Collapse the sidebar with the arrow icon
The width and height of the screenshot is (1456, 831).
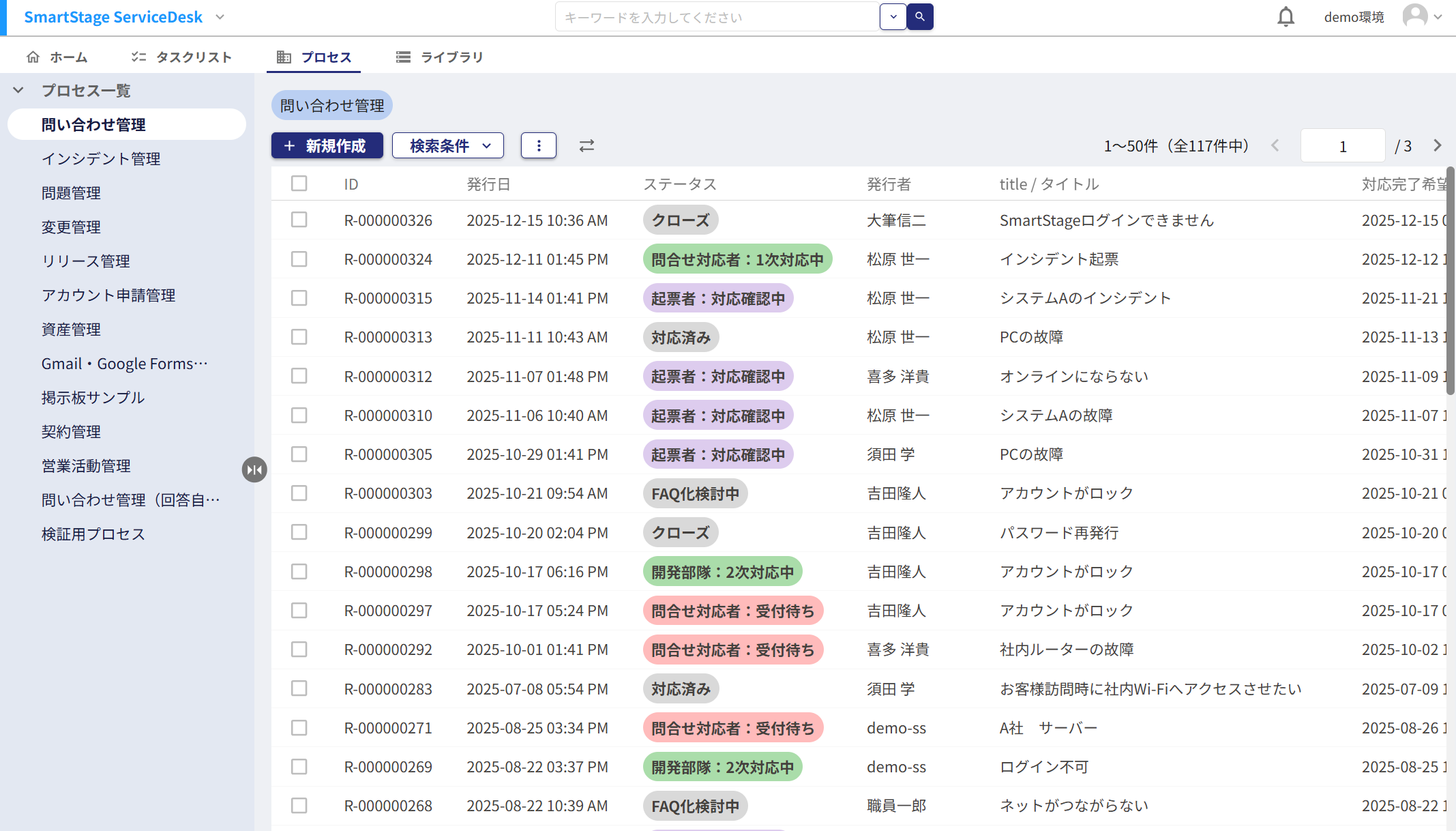[254, 469]
